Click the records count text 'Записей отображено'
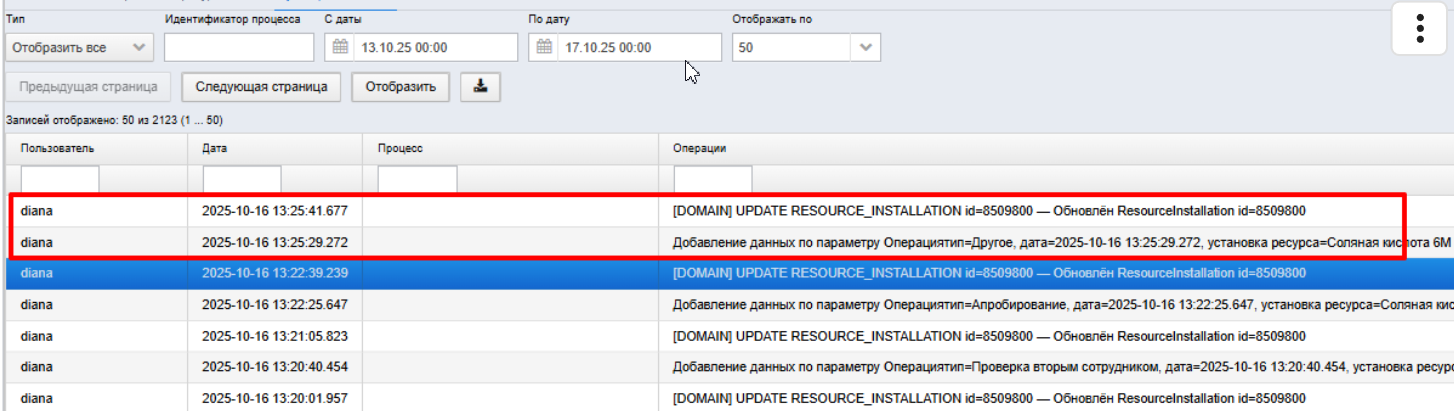 point(114,120)
